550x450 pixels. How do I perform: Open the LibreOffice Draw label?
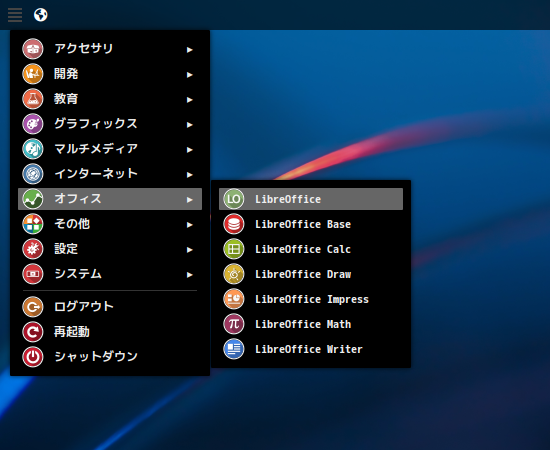pos(303,274)
